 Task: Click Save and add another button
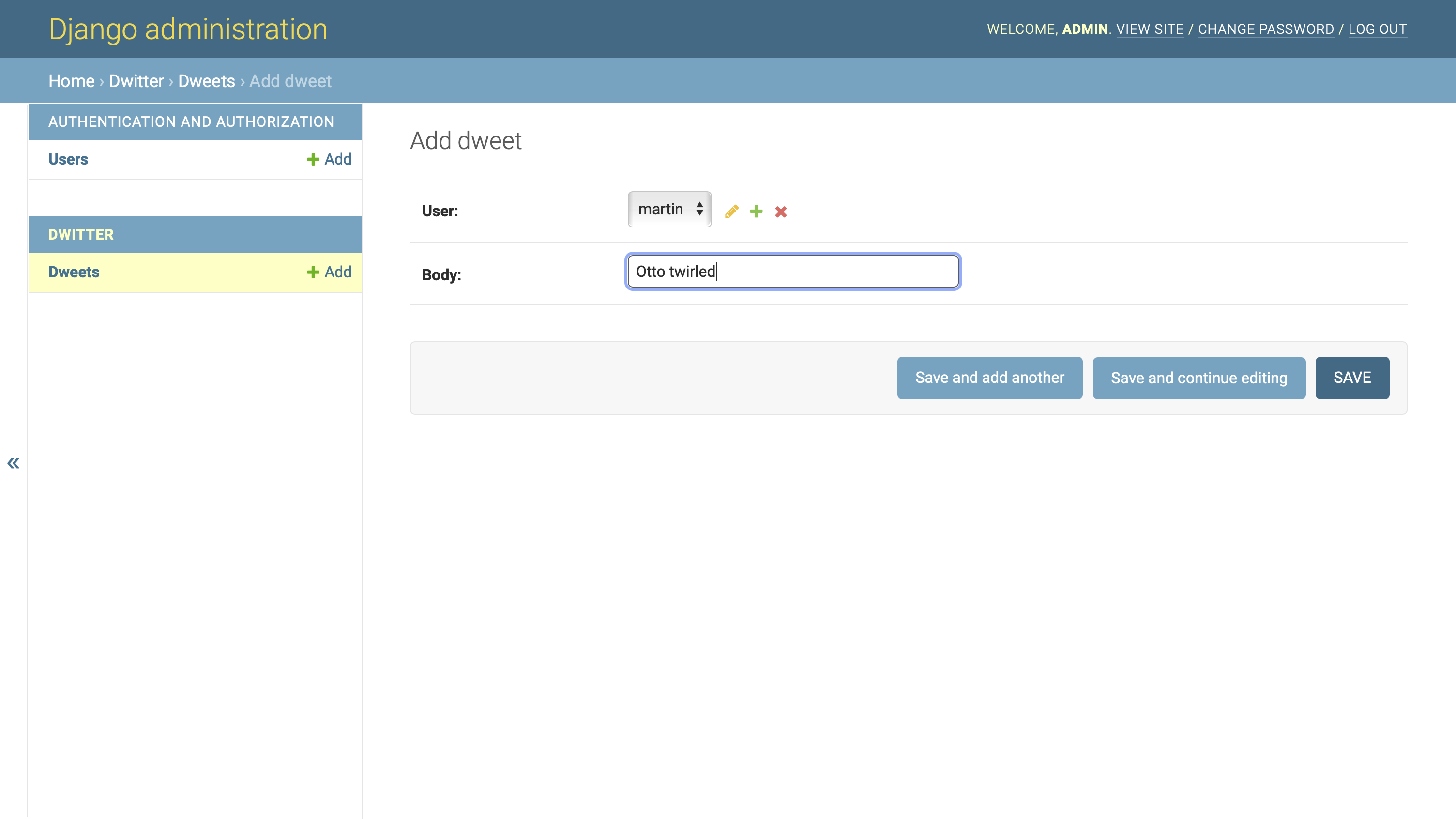pyautogui.click(x=990, y=378)
